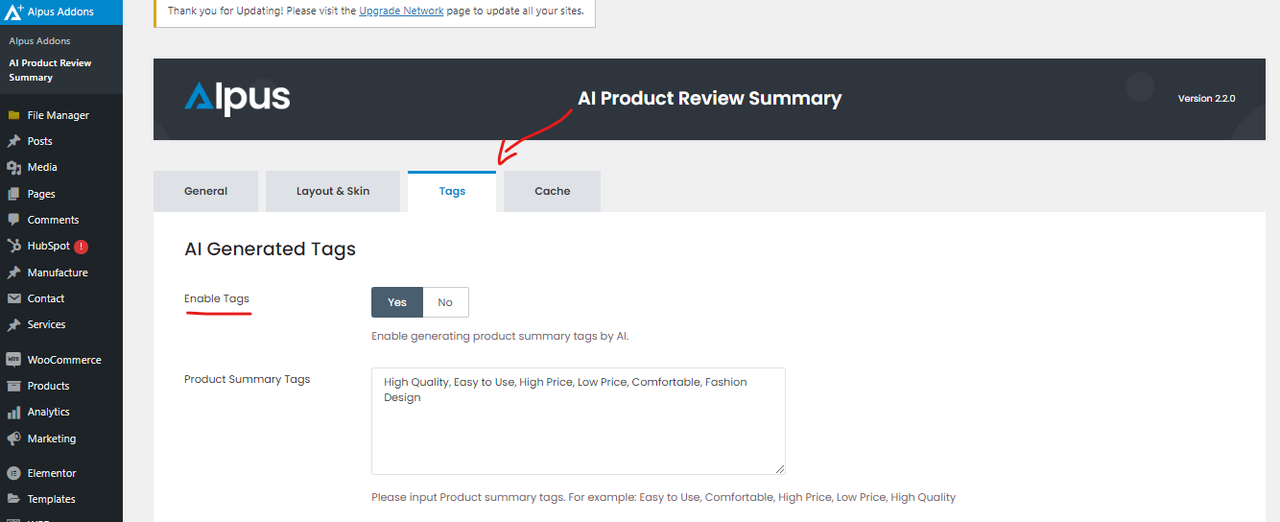Click the 'Enable generating product summary tags' description

pyautogui.click(x=500, y=336)
